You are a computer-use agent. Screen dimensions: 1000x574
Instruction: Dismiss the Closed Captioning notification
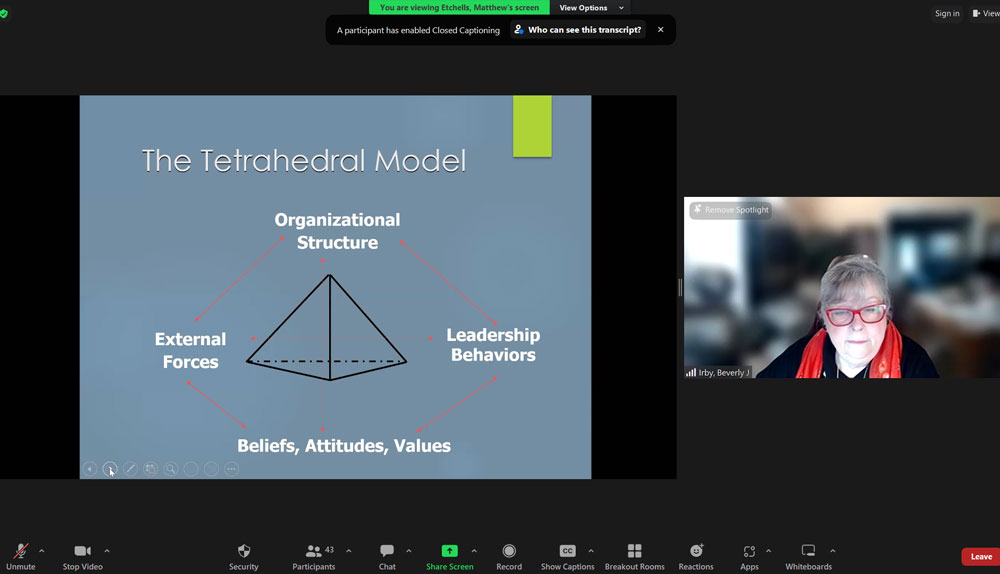pyautogui.click(x=660, y=30)
